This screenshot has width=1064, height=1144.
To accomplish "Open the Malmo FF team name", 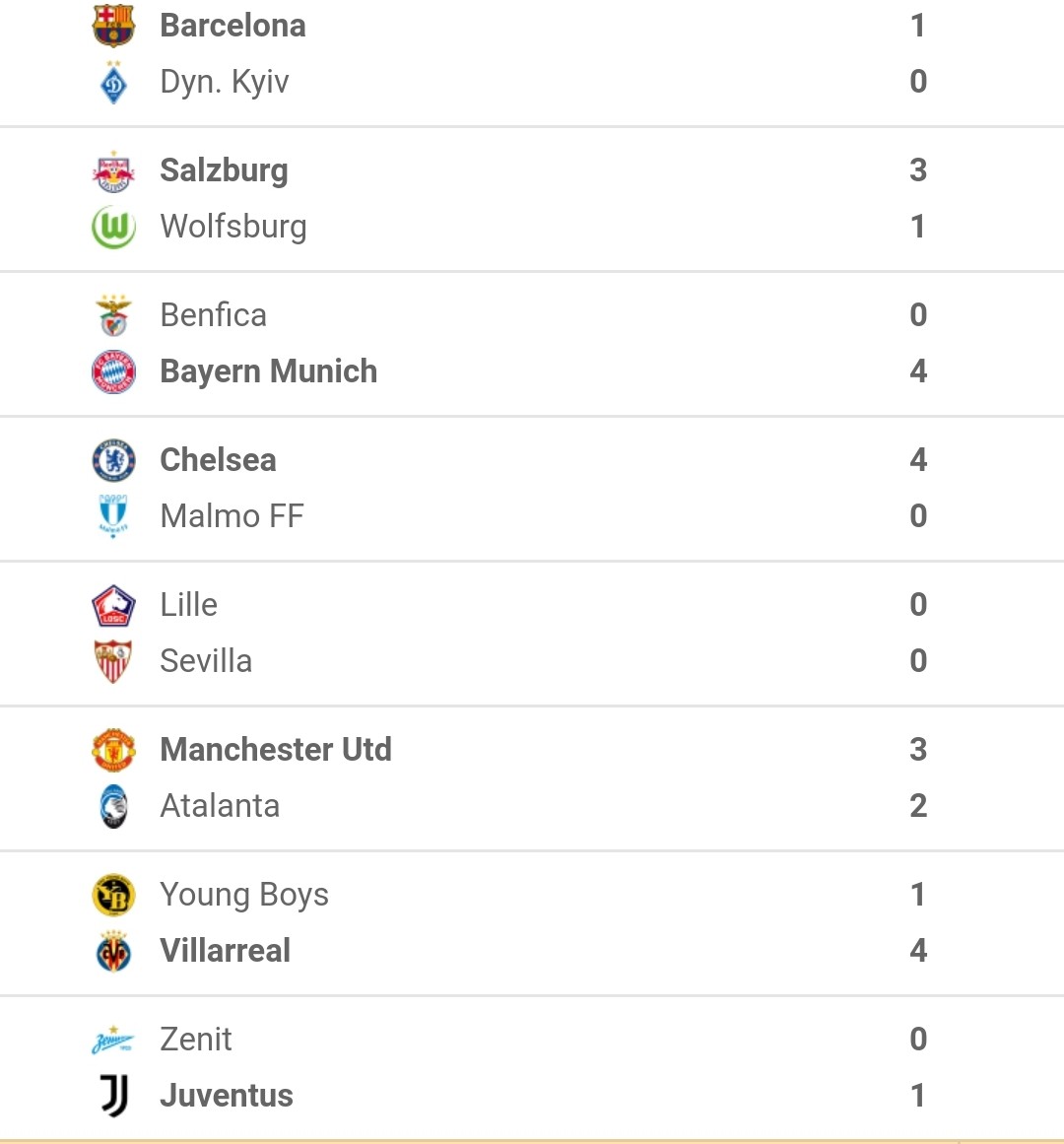I will click(x=232, y=516).
